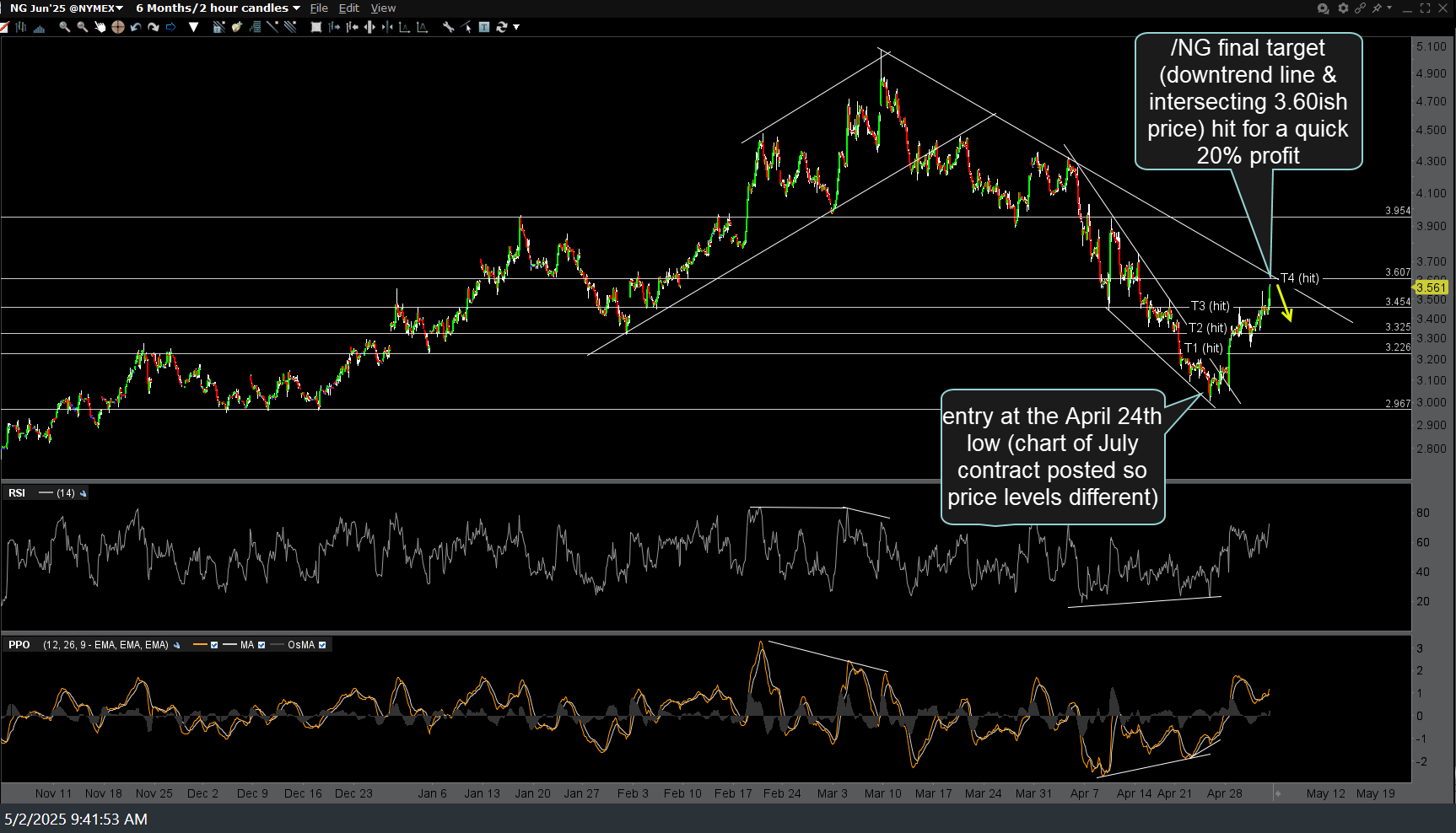
Task: Click the RSI indicator settings wrench
Action: point(83,493)
